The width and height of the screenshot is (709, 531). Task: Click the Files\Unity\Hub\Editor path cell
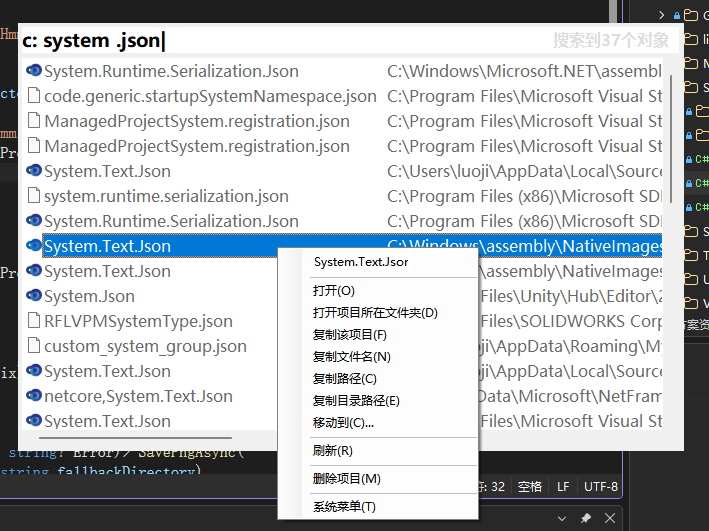(571, 296)
